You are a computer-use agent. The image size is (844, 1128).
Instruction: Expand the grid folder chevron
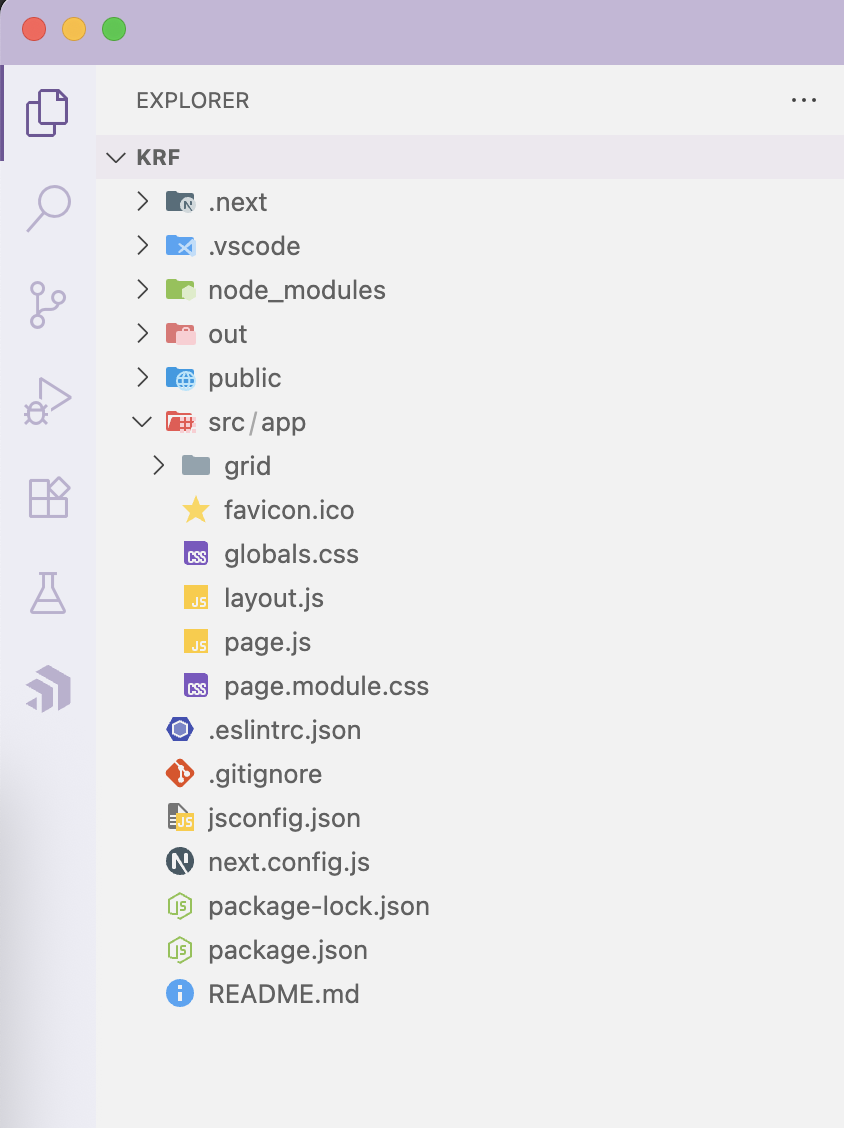159,466
